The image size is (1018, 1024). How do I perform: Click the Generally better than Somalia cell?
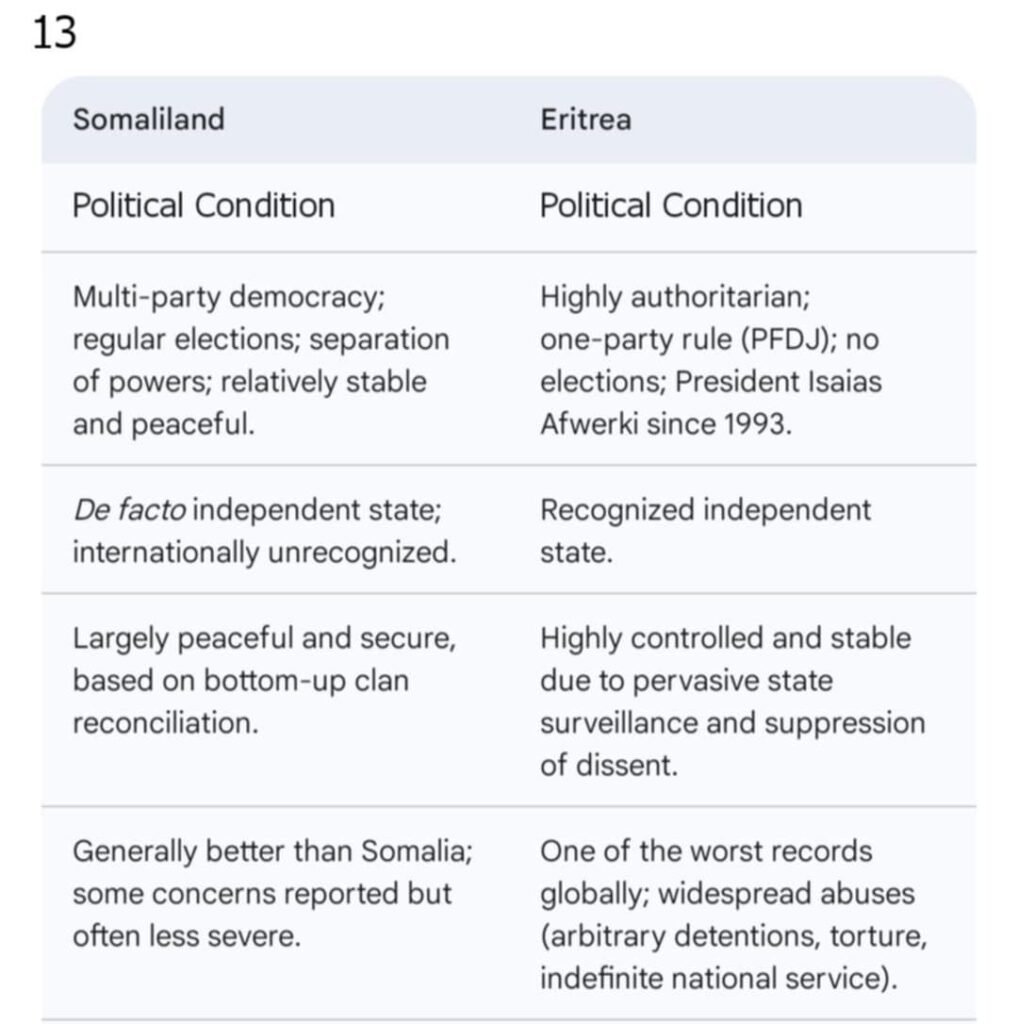pos(272,894)
